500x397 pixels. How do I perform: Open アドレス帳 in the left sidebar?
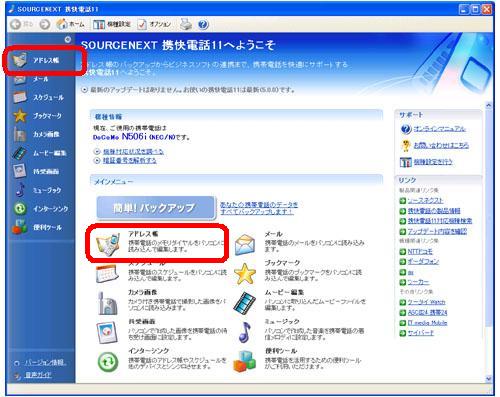point(37,60)
